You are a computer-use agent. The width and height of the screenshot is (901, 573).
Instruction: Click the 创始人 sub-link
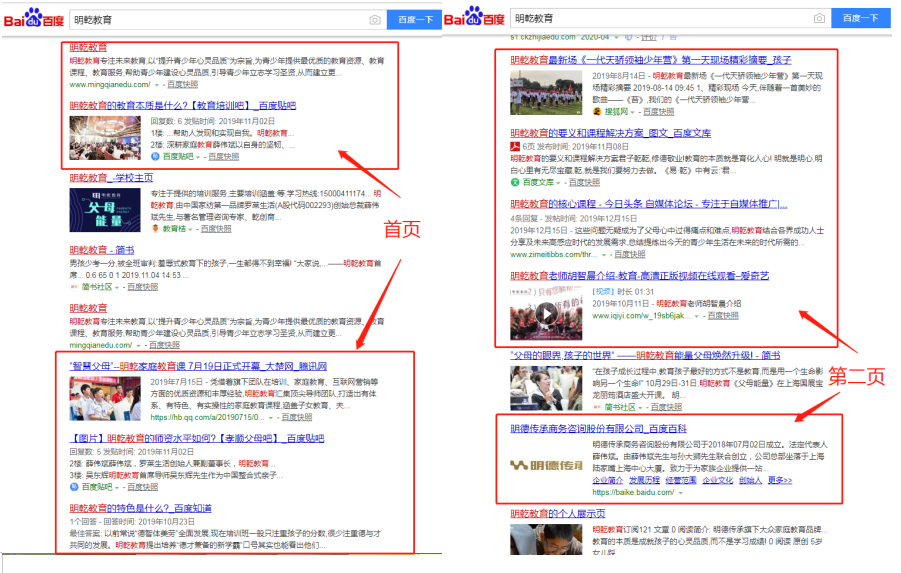pos(750,480)
